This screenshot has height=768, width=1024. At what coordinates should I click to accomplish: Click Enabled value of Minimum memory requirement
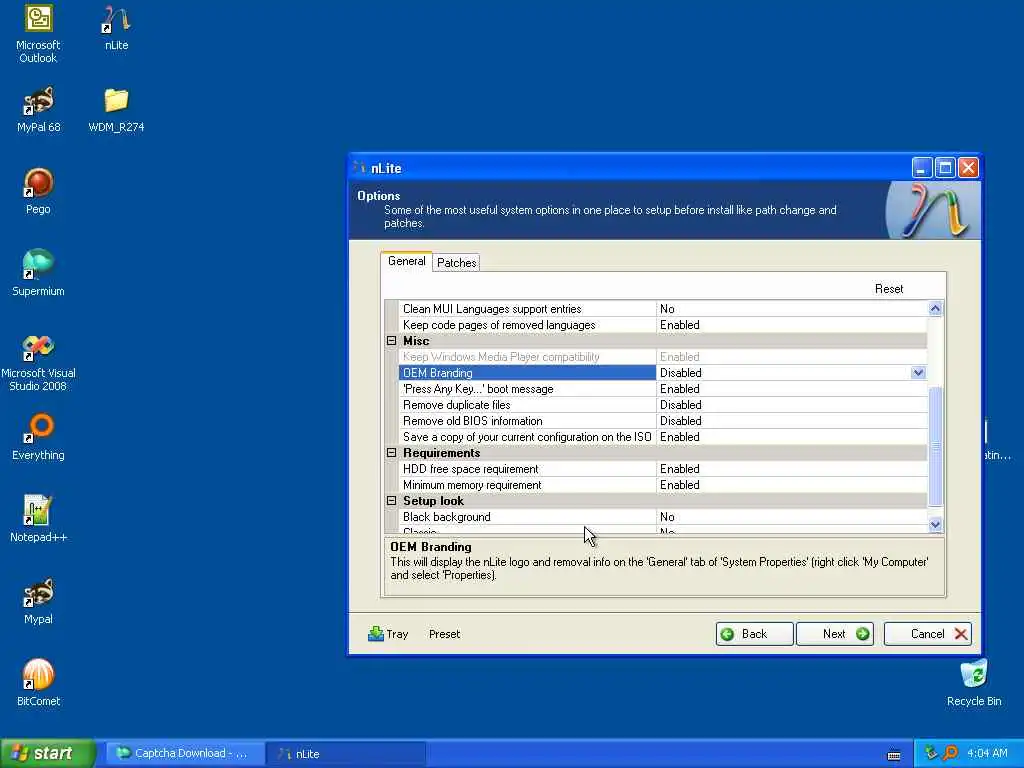pos(679,485)
